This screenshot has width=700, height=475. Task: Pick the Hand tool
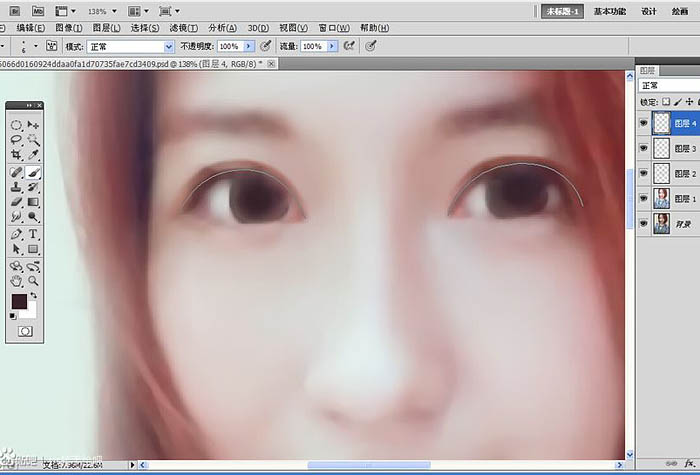[17, 281]
